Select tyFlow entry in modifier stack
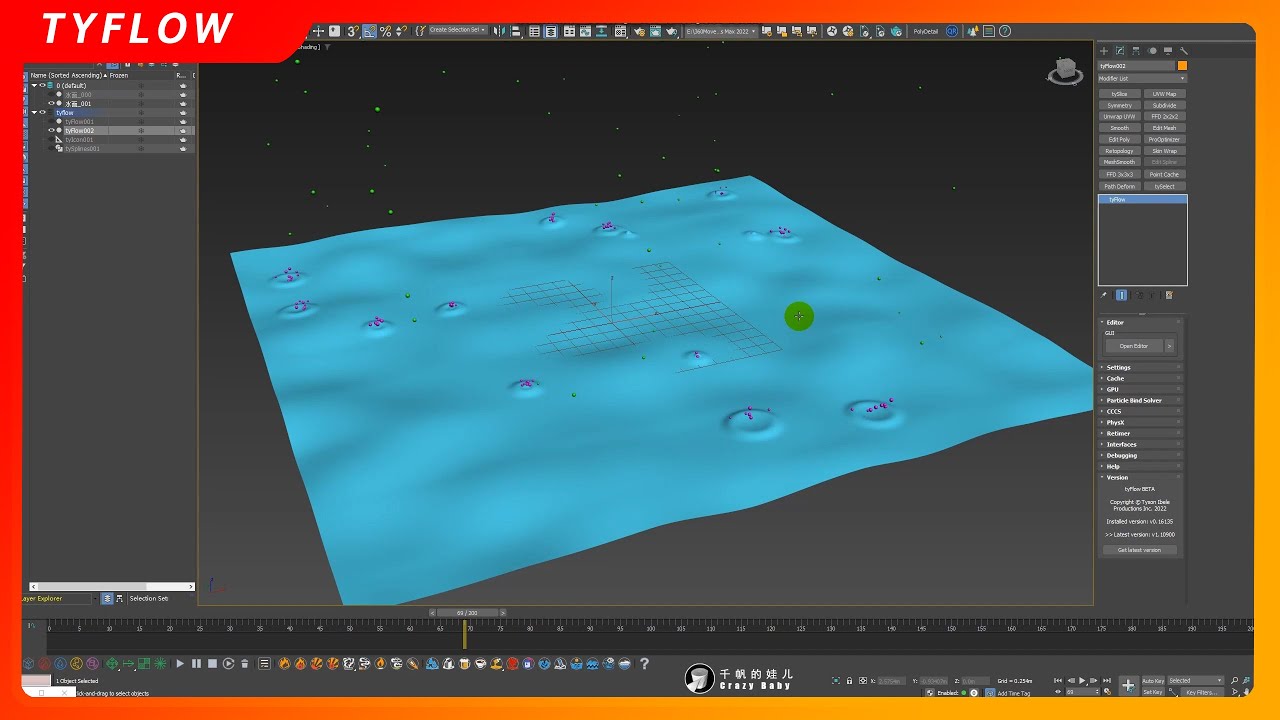This screenshot has width=1280, height=720. (x=1142, y=199)
